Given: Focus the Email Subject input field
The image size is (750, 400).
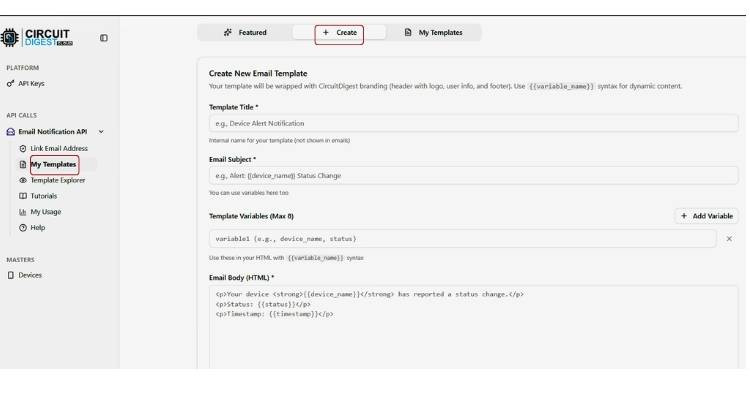Looking at the screenshot, I should pos(474,176).
